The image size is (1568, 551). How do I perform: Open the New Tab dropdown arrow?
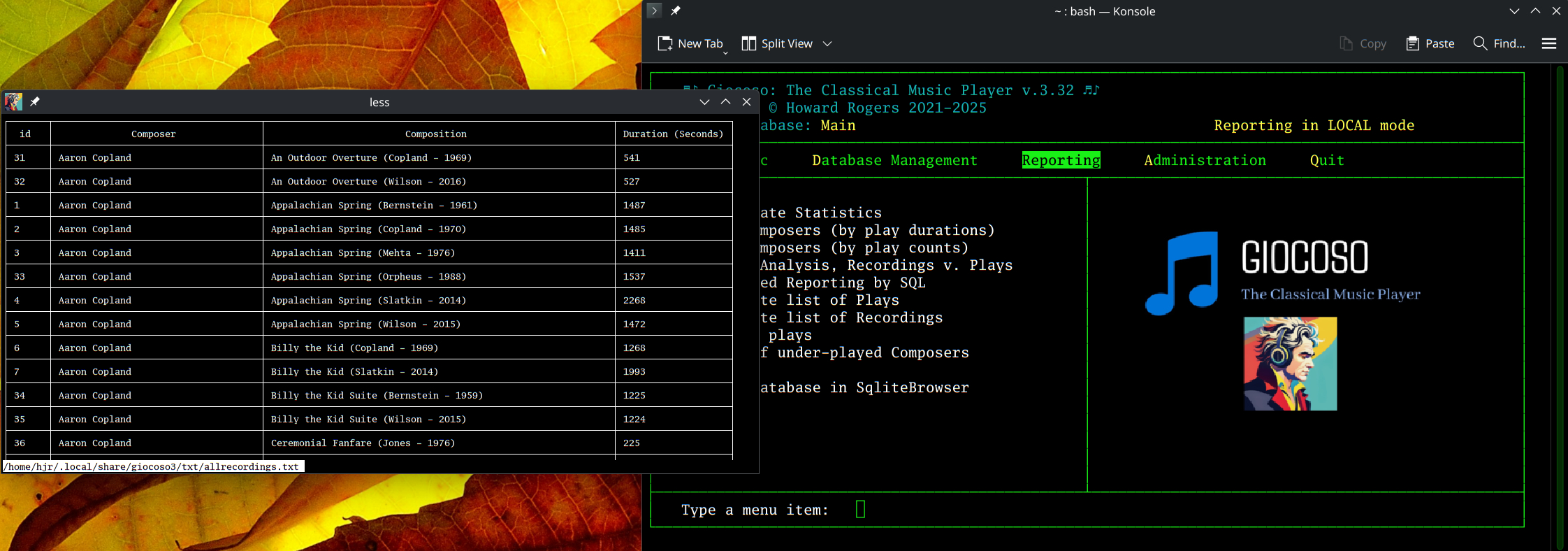[x=725, y=52]
